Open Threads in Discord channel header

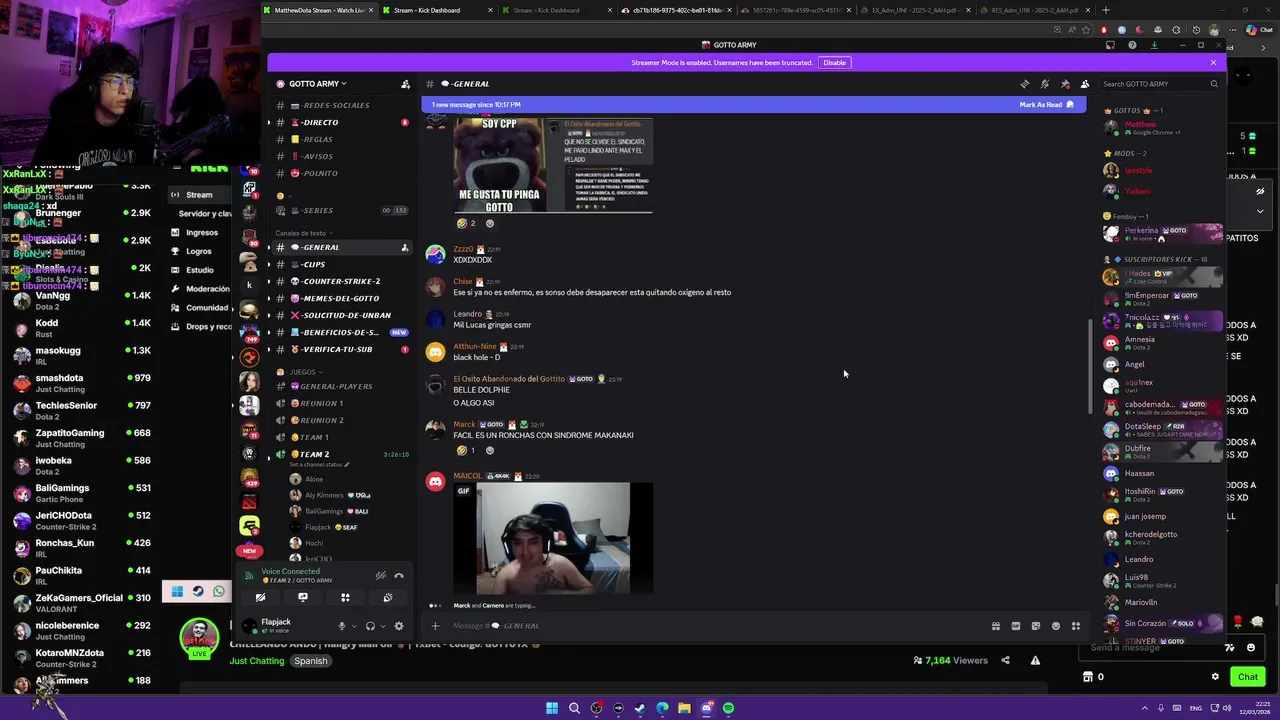tap(1024, 84)
